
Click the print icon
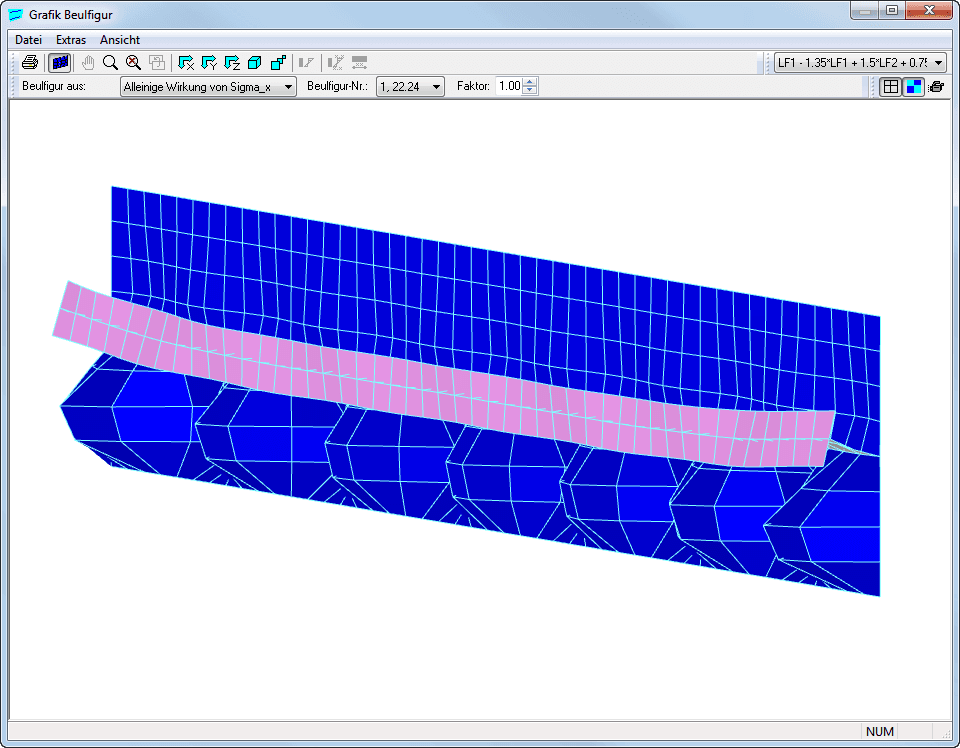coord(30,62)
